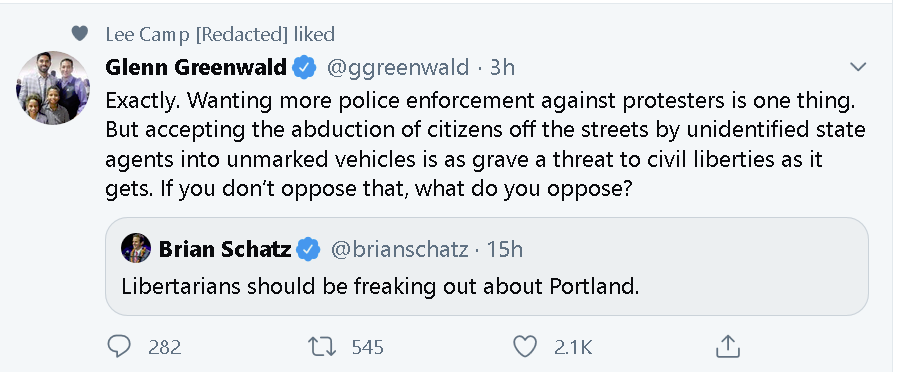Click the 282 replies count
Image resolution: width=907 pixels, height=372 pixels.
point(165,347)
